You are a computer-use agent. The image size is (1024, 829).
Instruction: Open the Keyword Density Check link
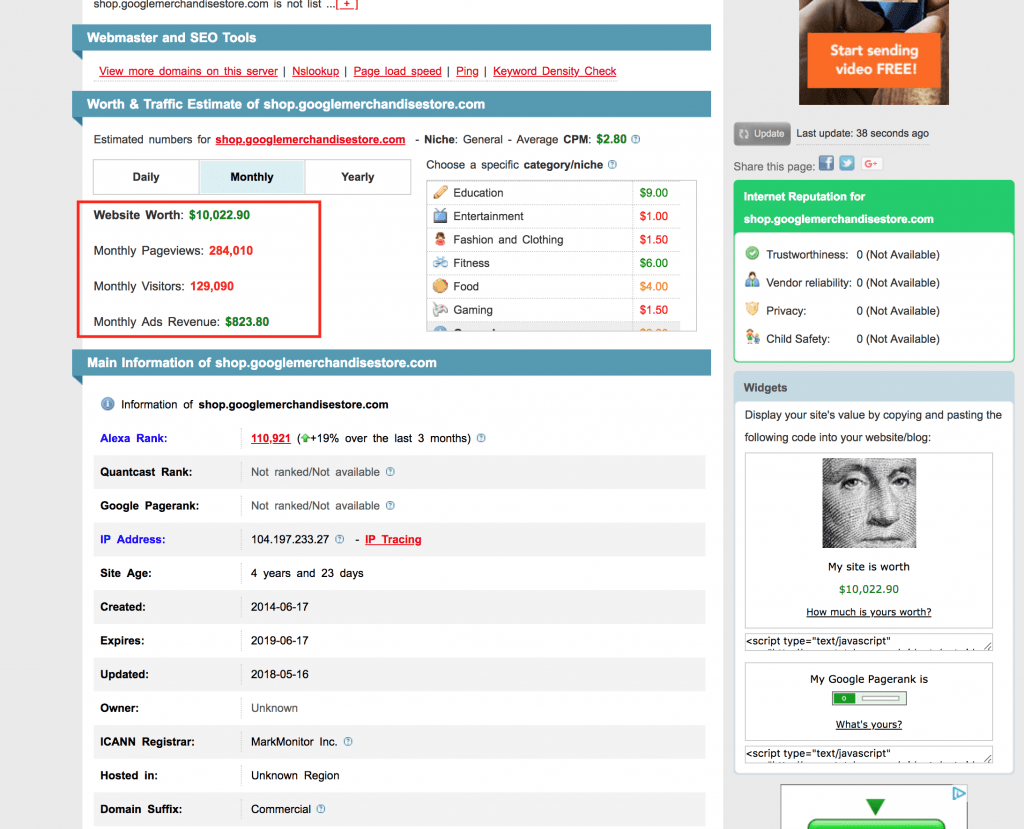[554, 71]
